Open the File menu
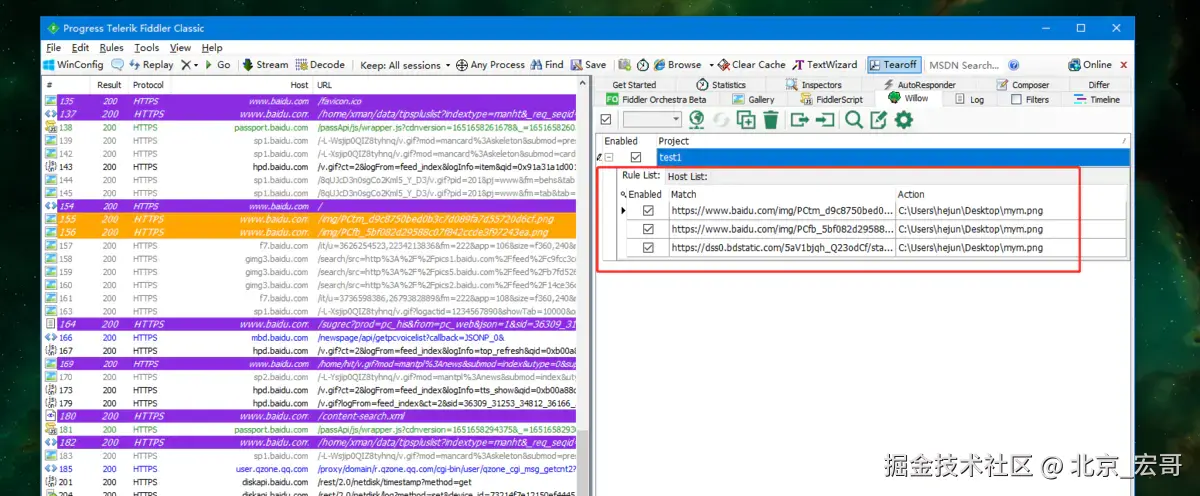This screenshot has width=1200, height=496. click(53, 47)
